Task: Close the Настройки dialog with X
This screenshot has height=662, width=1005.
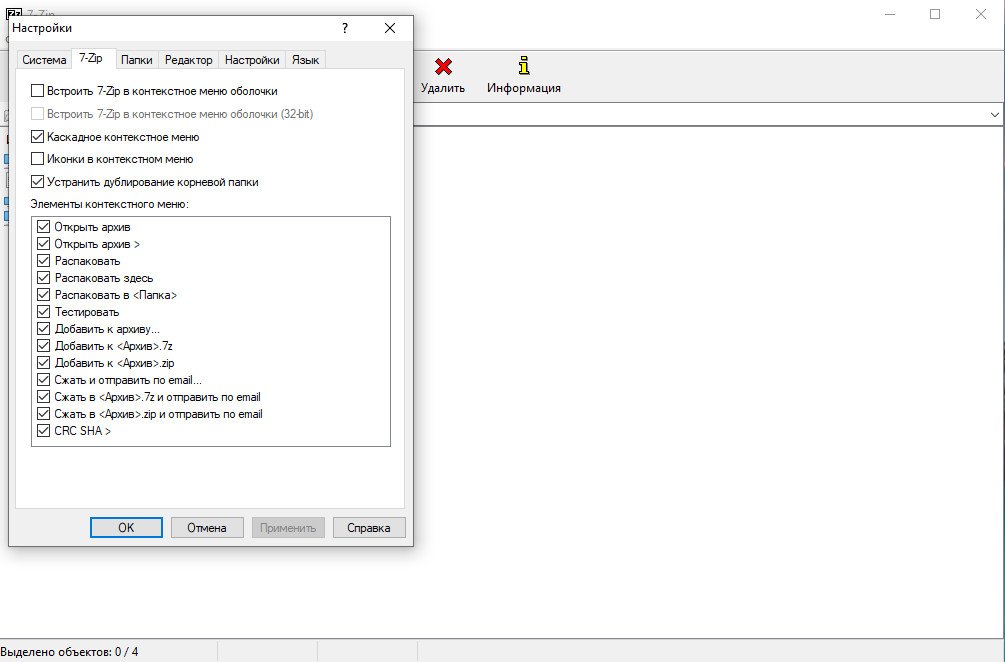Action: pos(390,28)
